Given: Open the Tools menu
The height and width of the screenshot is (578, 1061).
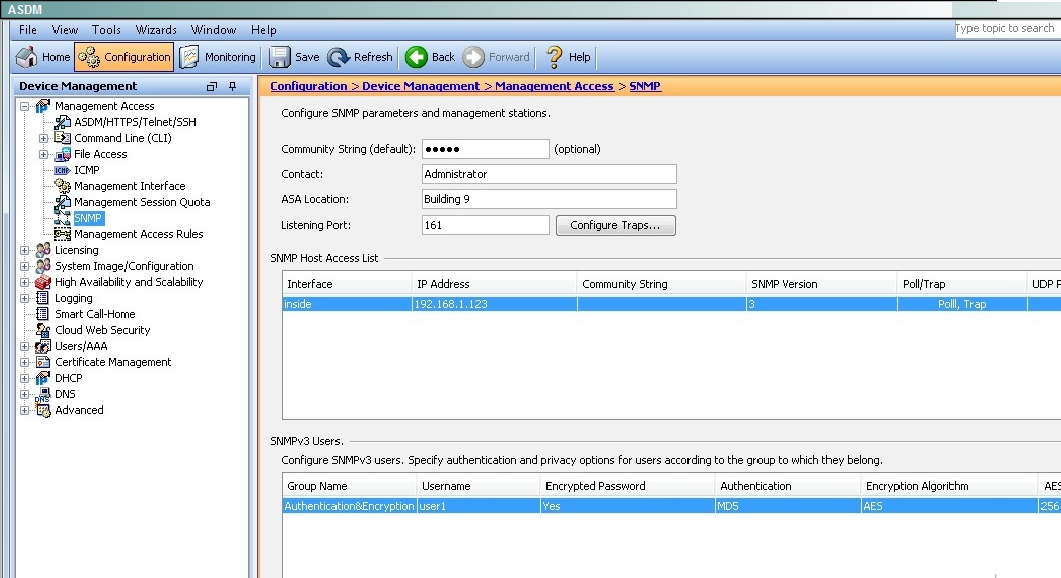Looking at the screenshot, I should (106, 30).
